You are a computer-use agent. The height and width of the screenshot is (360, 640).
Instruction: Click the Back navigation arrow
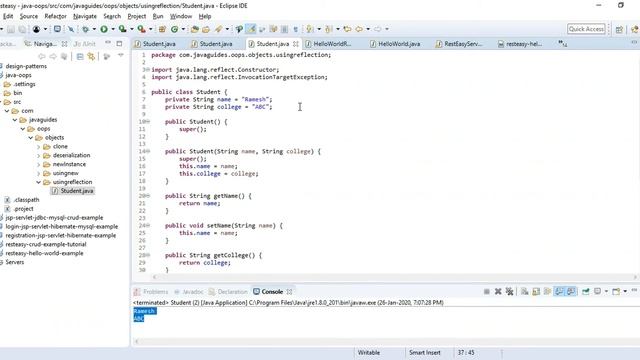[359, 29]
